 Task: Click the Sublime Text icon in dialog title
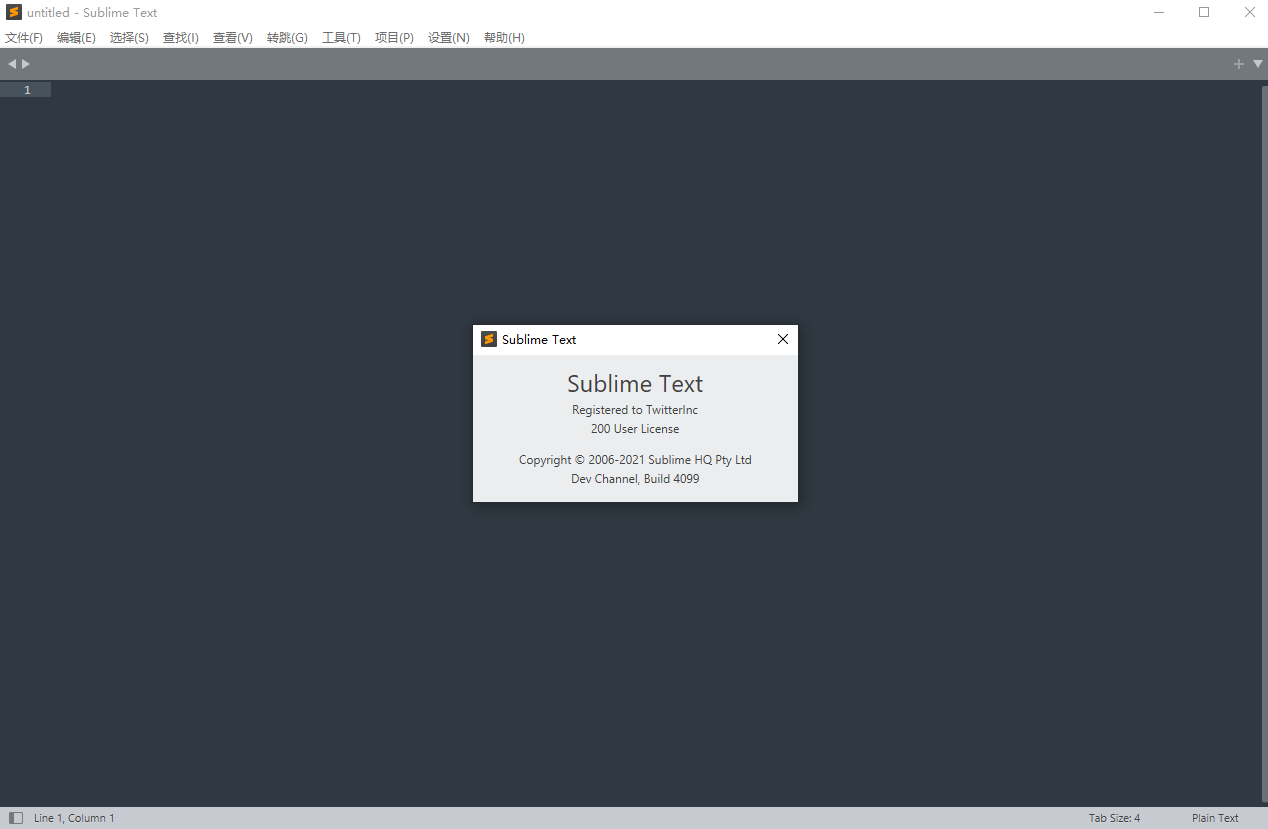coord(489,339)
